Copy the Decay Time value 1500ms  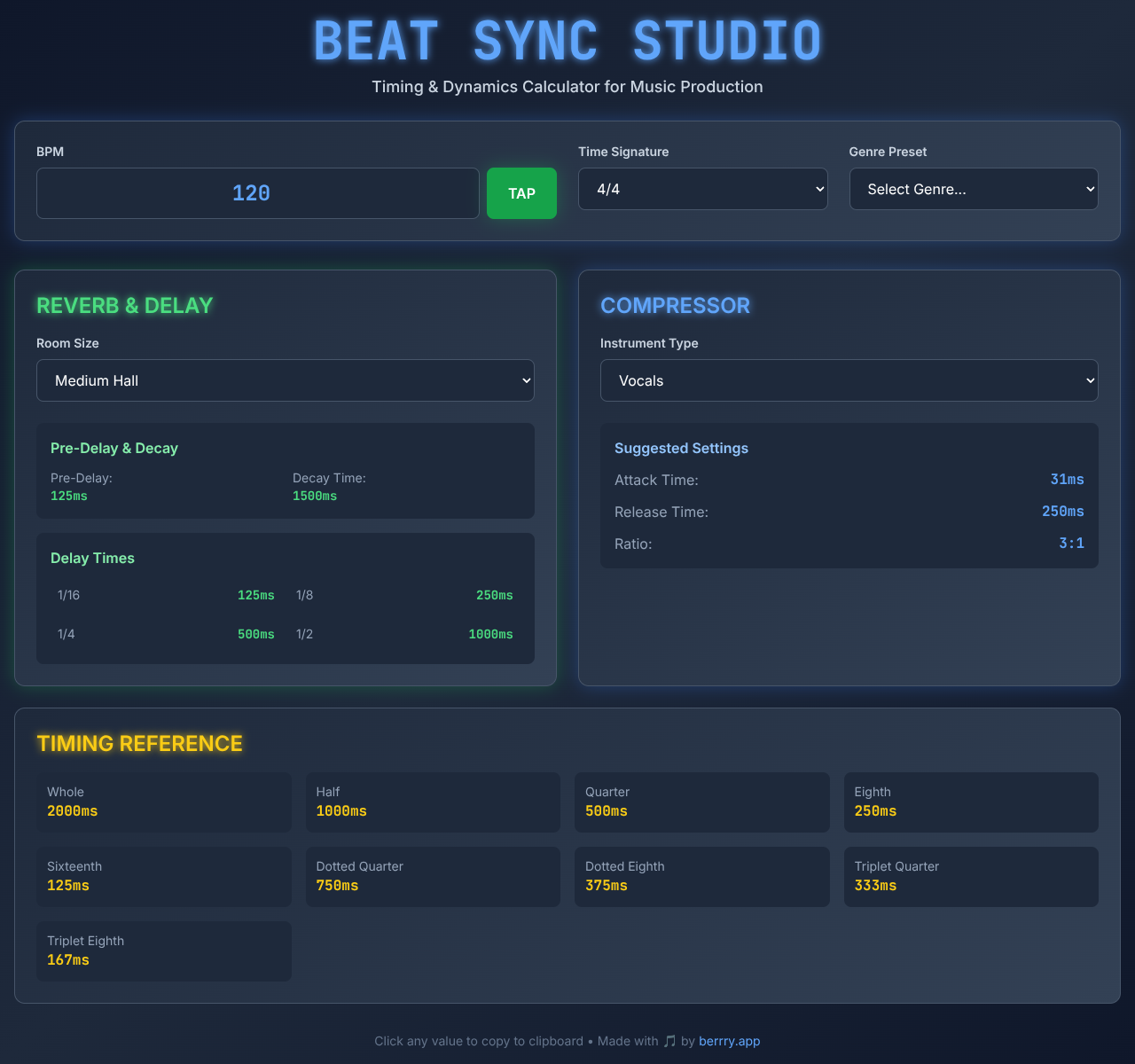(x=314, y=496)
